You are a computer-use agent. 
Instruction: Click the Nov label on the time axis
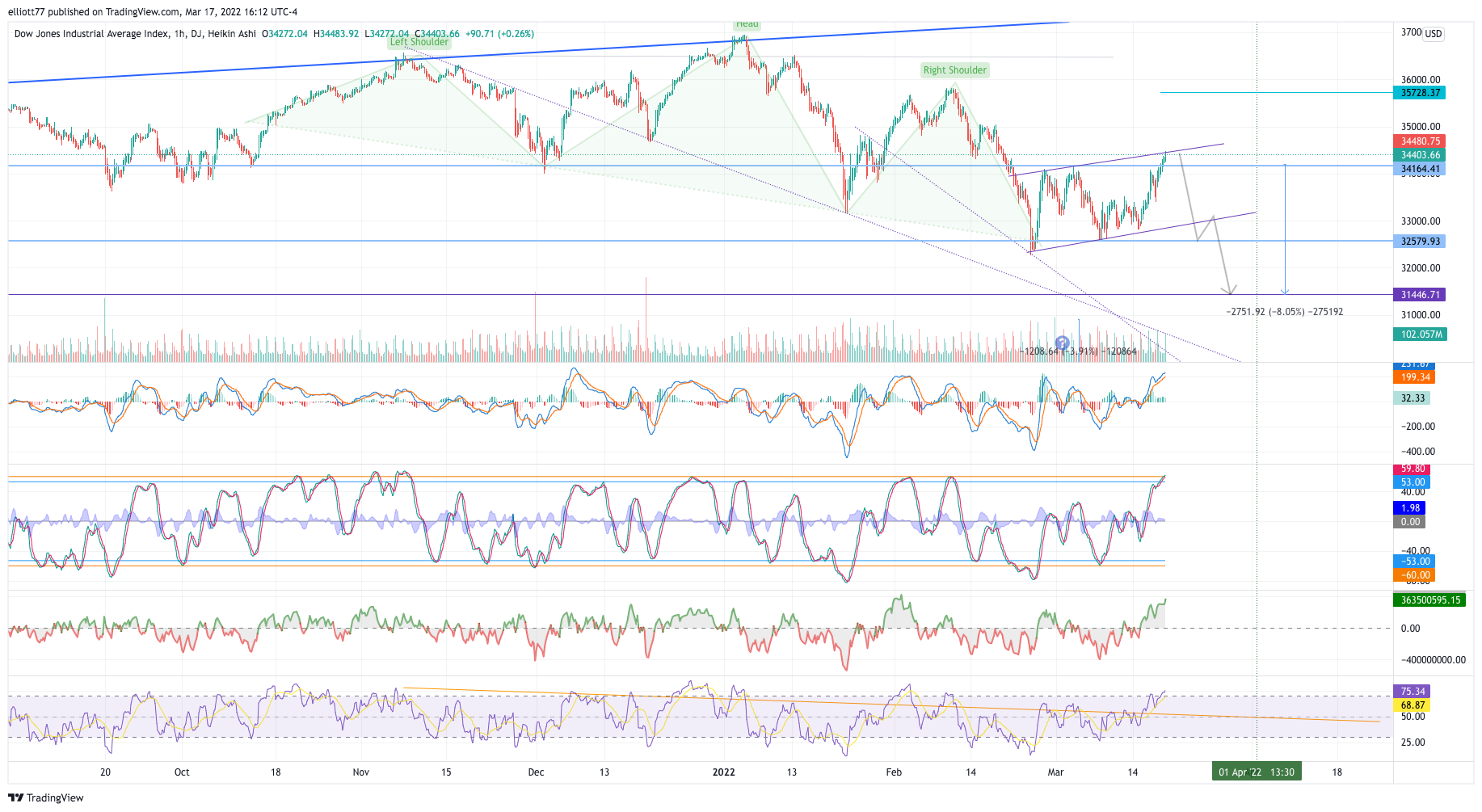[361, 772]
